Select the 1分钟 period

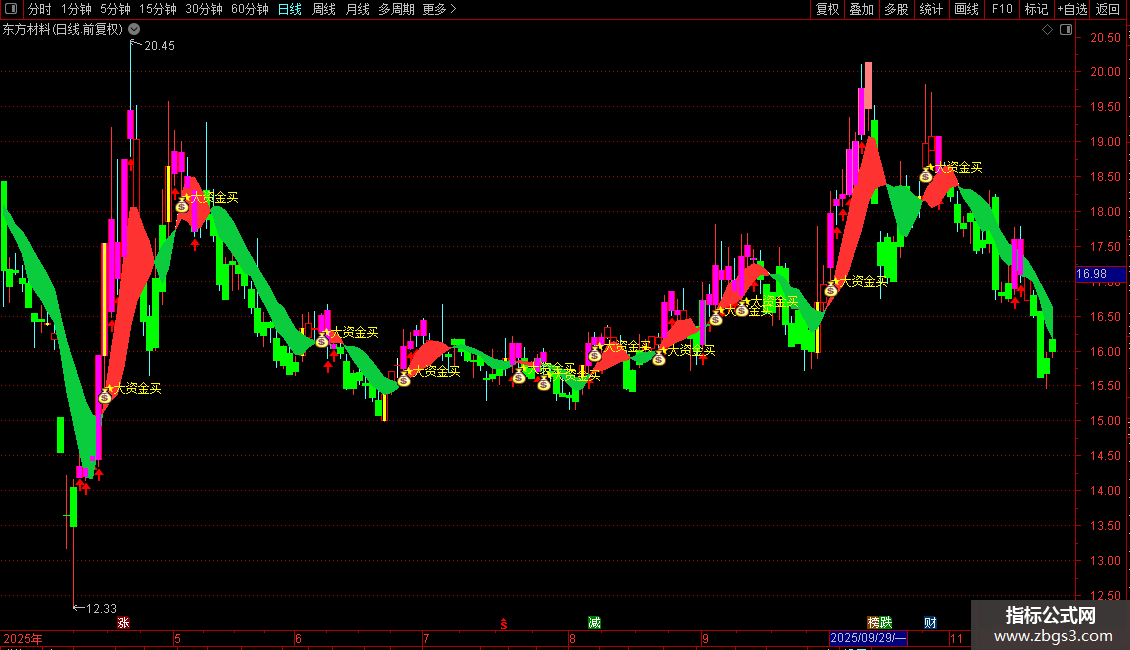pos(76,9)
